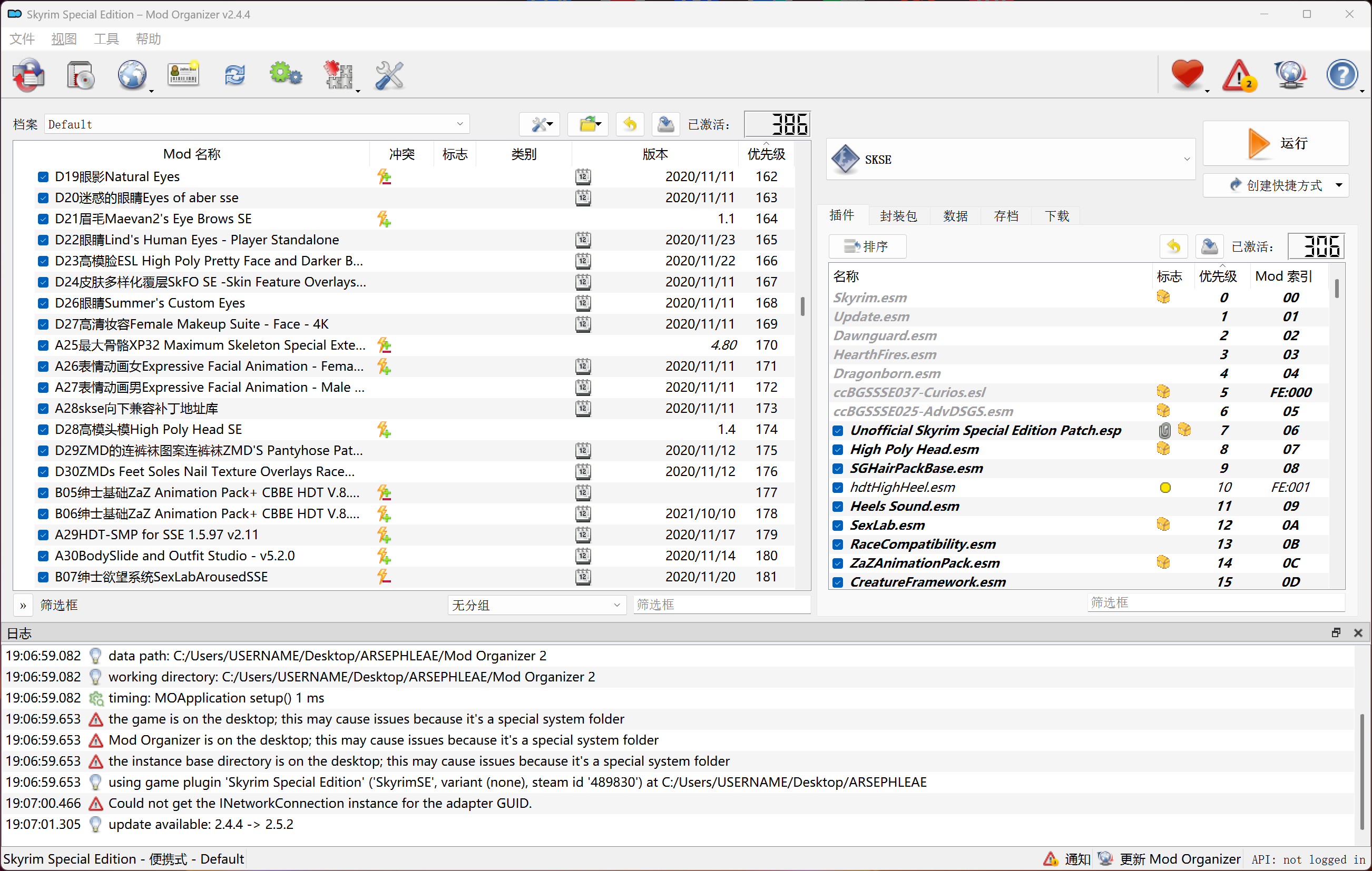Open the 无分组 grouping dropdown
Screen dimensions: 1372x871
(536, 605)
